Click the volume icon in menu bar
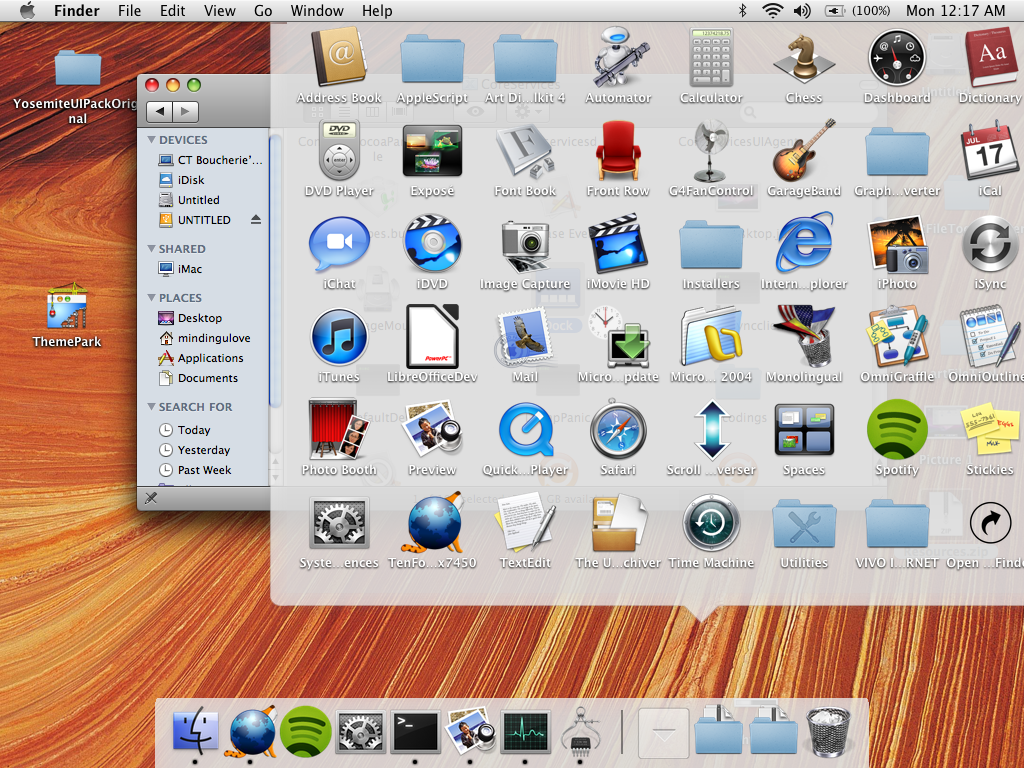This screenshot has width=1024, height=768. pos(802,10)
